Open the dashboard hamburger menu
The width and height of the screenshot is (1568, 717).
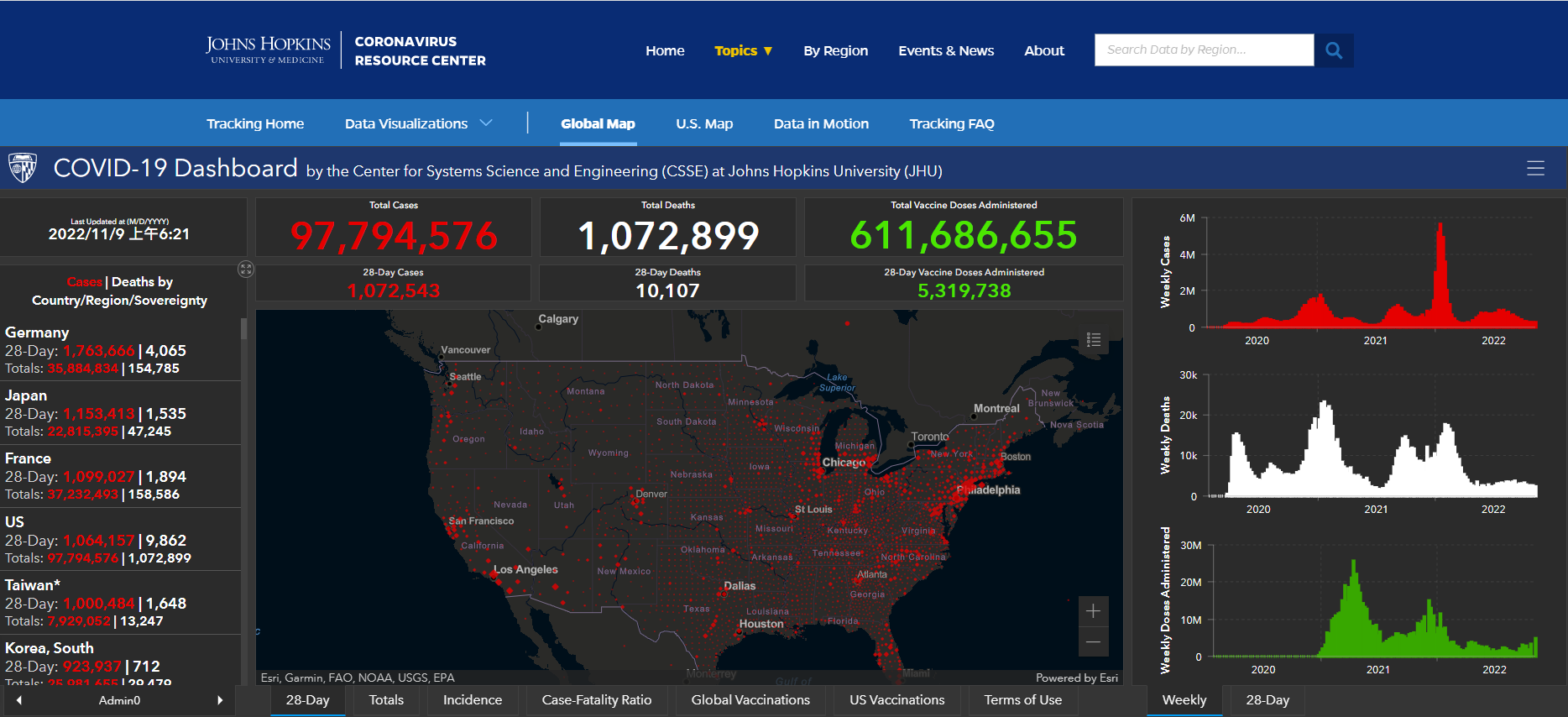coord(1535,169)
